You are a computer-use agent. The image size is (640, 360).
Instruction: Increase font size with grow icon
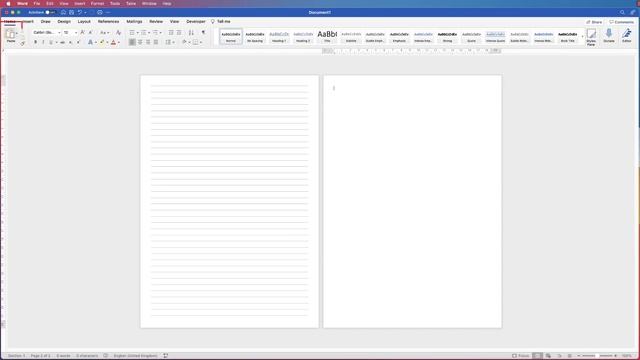pyautogui.click(x=82, y=32)
